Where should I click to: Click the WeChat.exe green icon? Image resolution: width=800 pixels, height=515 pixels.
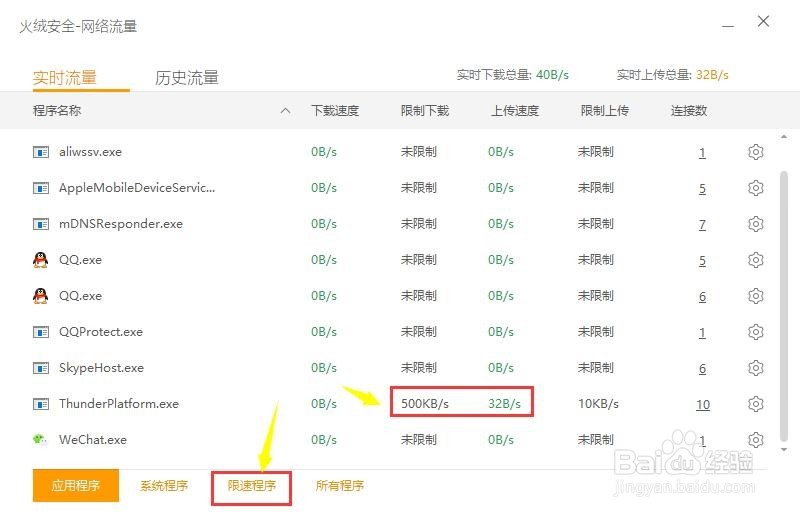pos(40,439)
